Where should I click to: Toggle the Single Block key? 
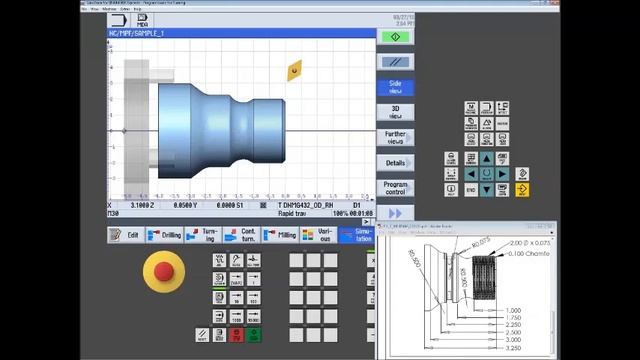219,335
